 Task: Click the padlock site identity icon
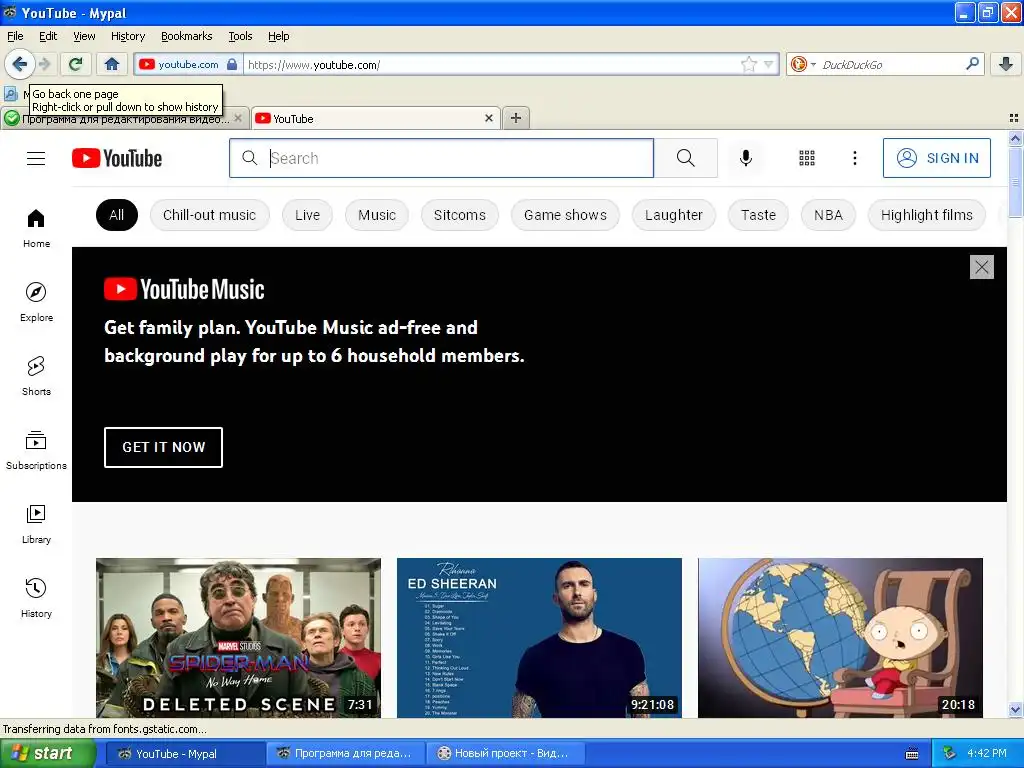[x=232, y=64]
